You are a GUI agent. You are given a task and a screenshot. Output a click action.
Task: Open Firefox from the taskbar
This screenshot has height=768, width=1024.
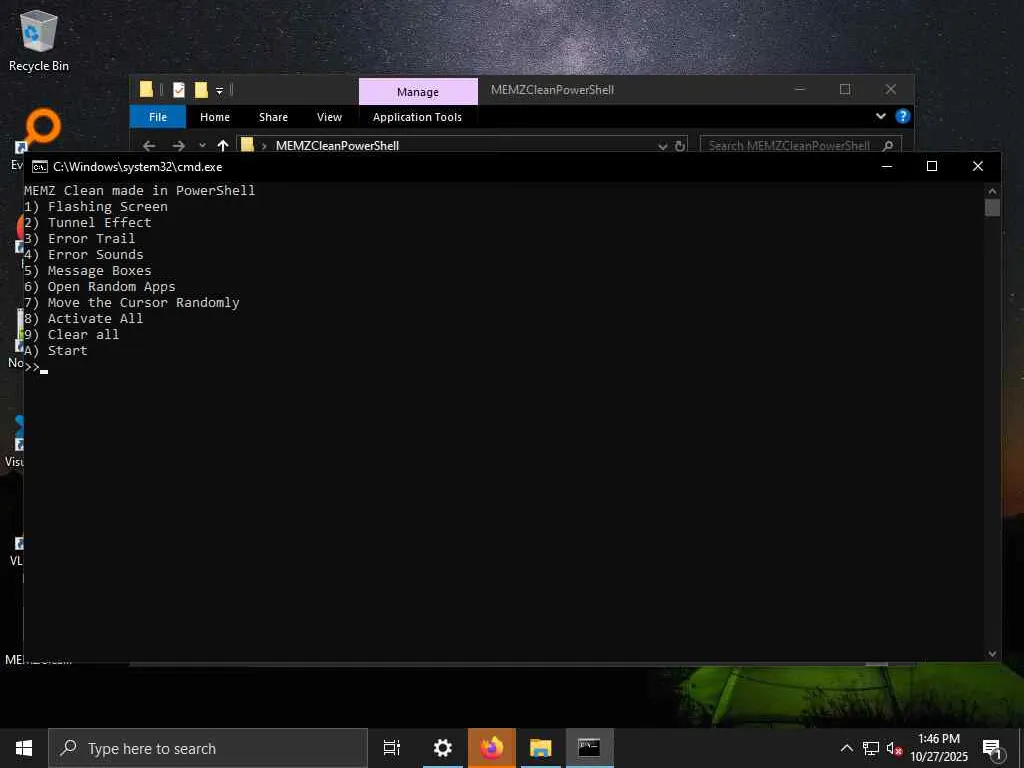(492, 748)
